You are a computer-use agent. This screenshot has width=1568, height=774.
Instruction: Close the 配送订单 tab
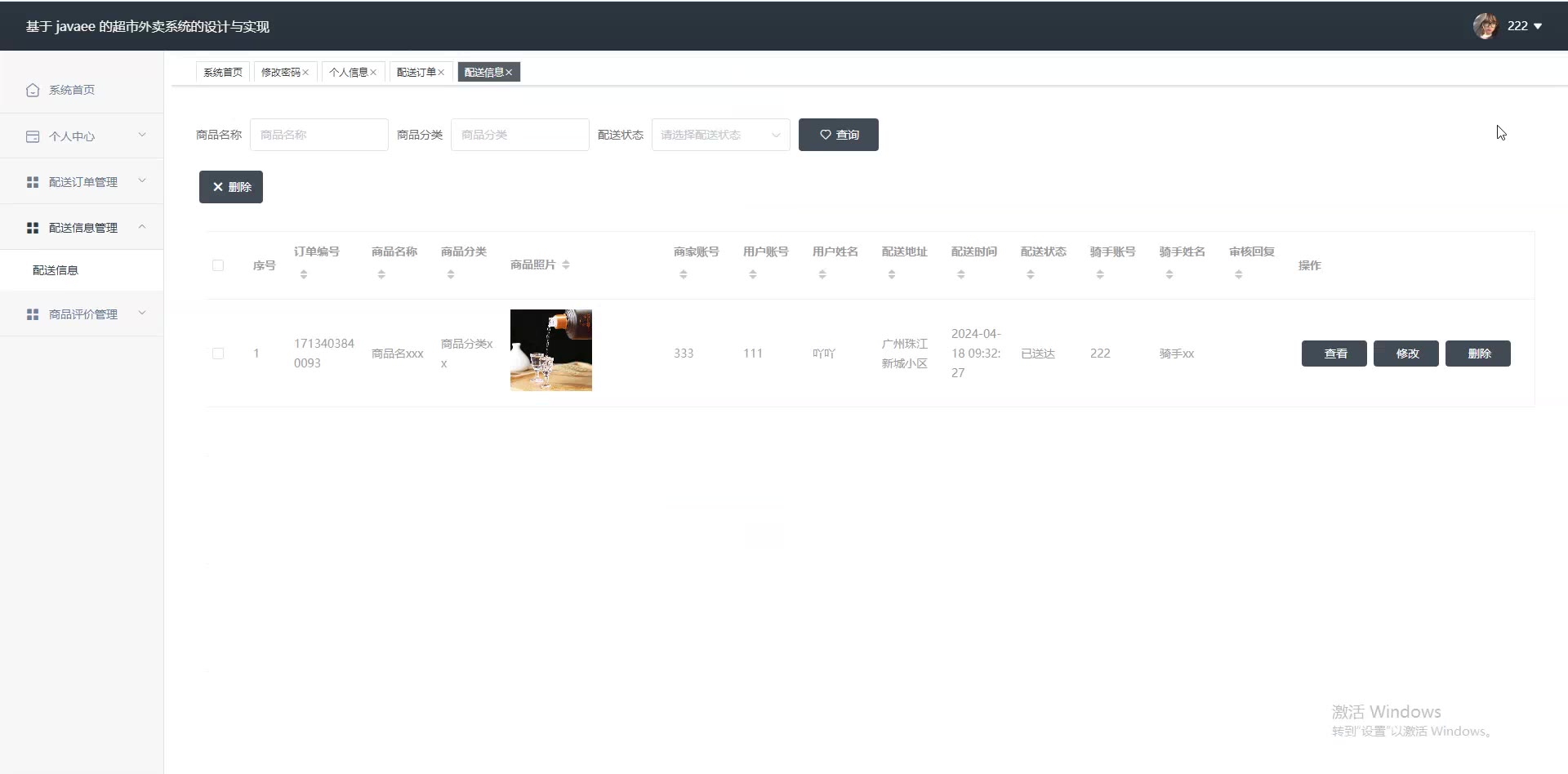[441, 73]
